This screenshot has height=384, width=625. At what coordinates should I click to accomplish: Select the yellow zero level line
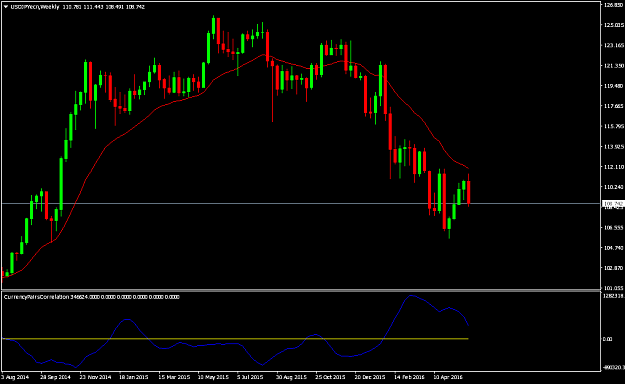[235, 339]
